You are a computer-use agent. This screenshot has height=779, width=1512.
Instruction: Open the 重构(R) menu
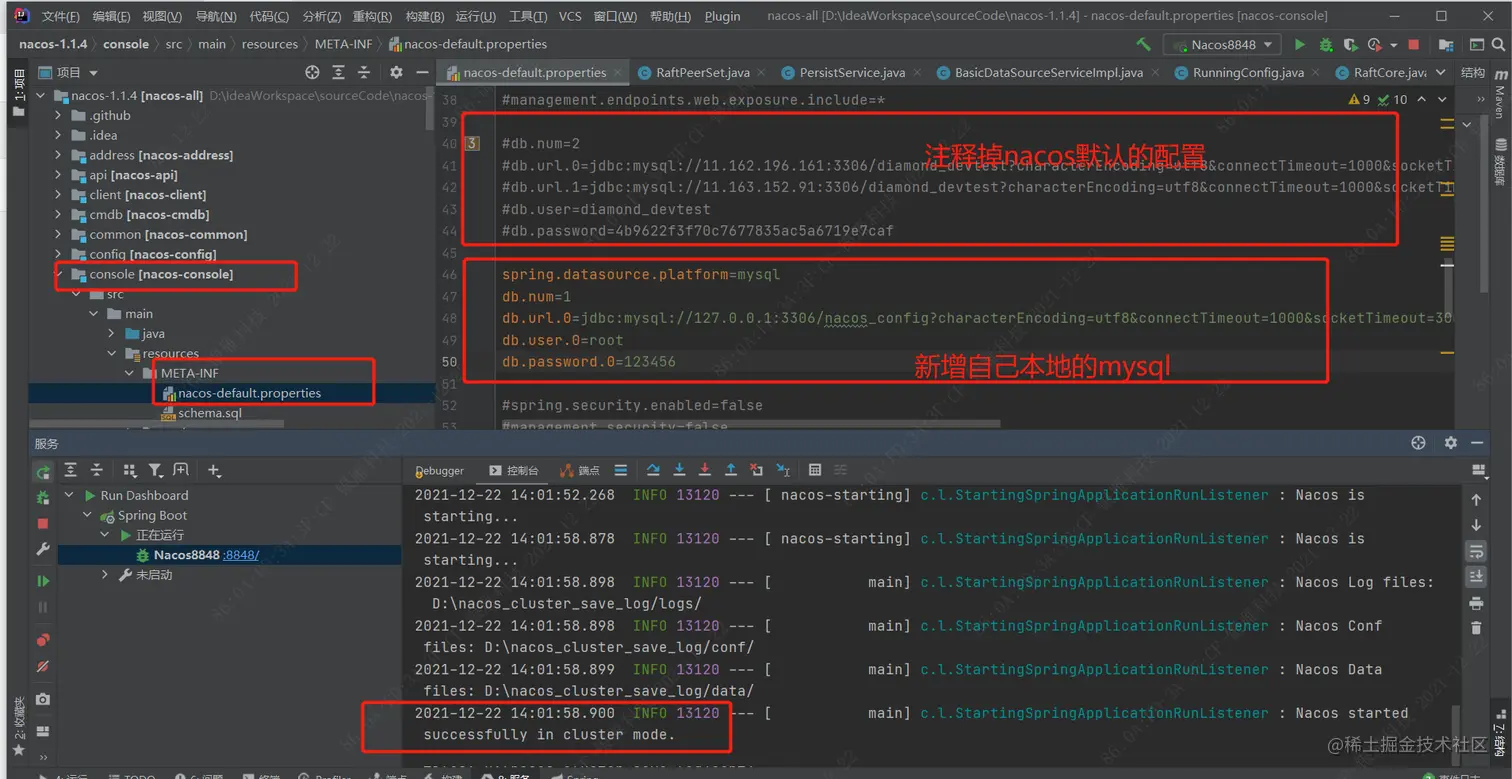372,16
